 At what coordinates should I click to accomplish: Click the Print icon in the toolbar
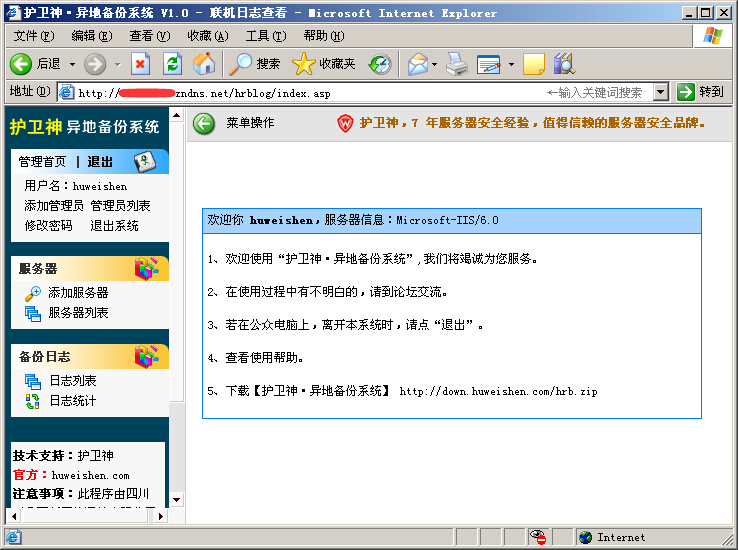pos(457,64)
